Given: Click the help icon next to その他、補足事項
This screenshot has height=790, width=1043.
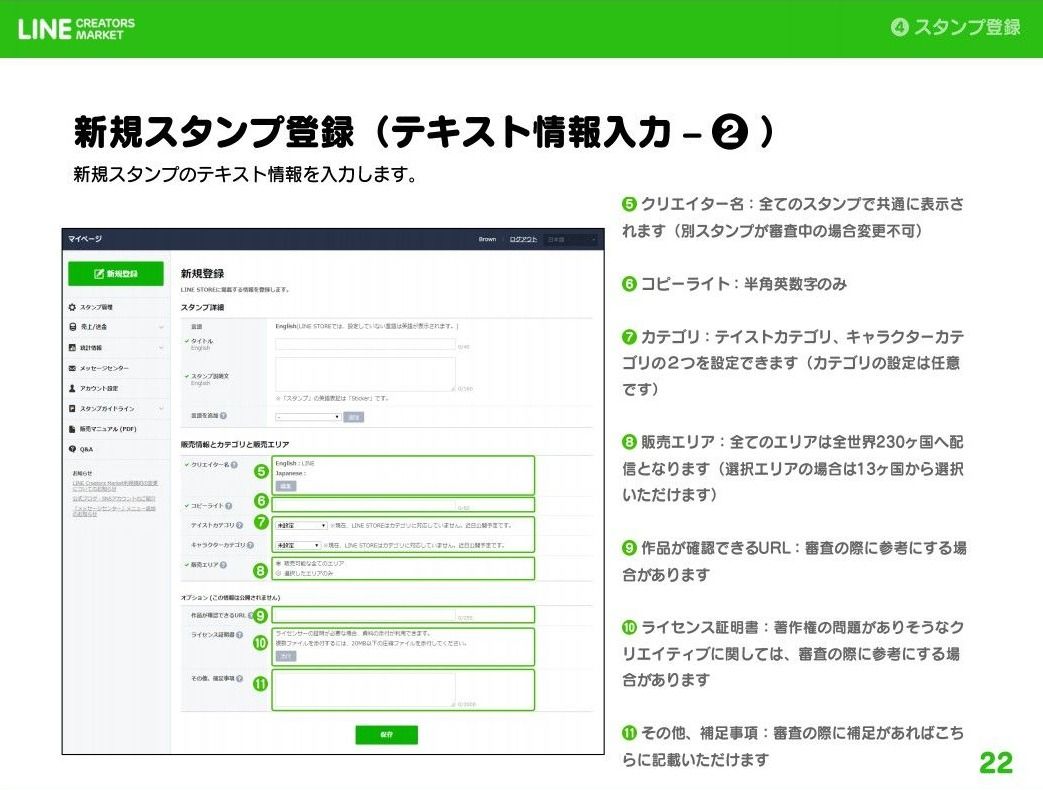Looking at the screenshot, I should (x=239, y=679).
